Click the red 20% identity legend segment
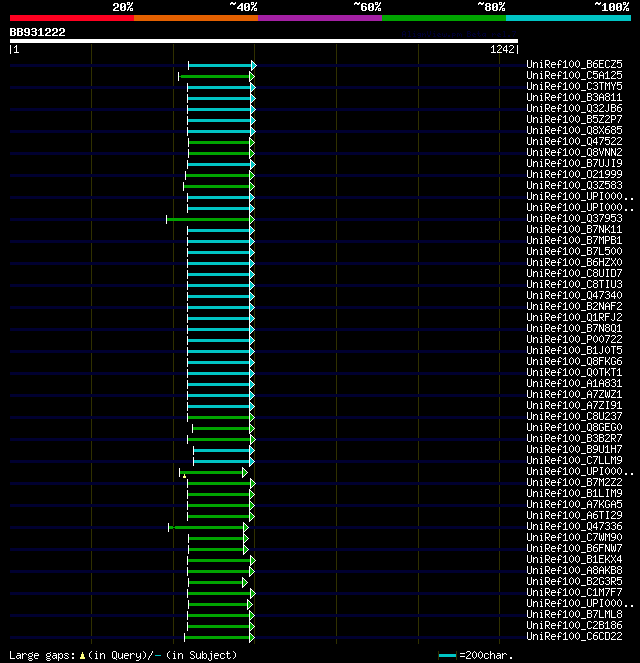The image size is (640, 663). tap(72, 18)
